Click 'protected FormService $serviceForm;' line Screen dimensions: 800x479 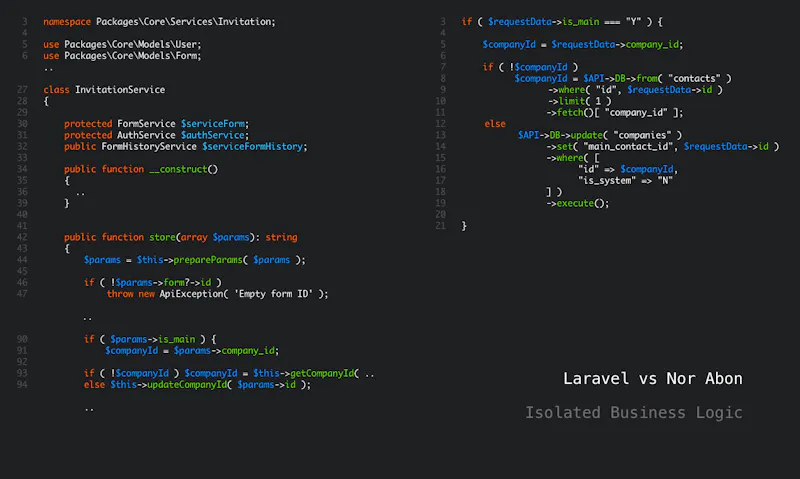click(x=157, y=124)
